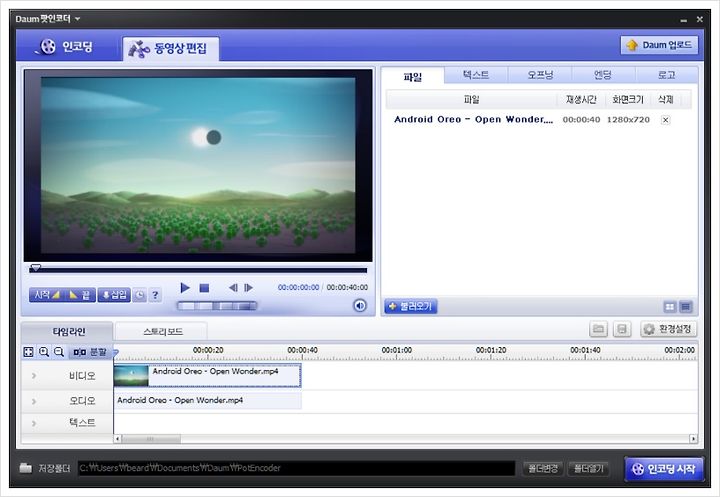720x497 pixels.
Task: Click the timeline fit-to-window icon
Action: (28, 352)
